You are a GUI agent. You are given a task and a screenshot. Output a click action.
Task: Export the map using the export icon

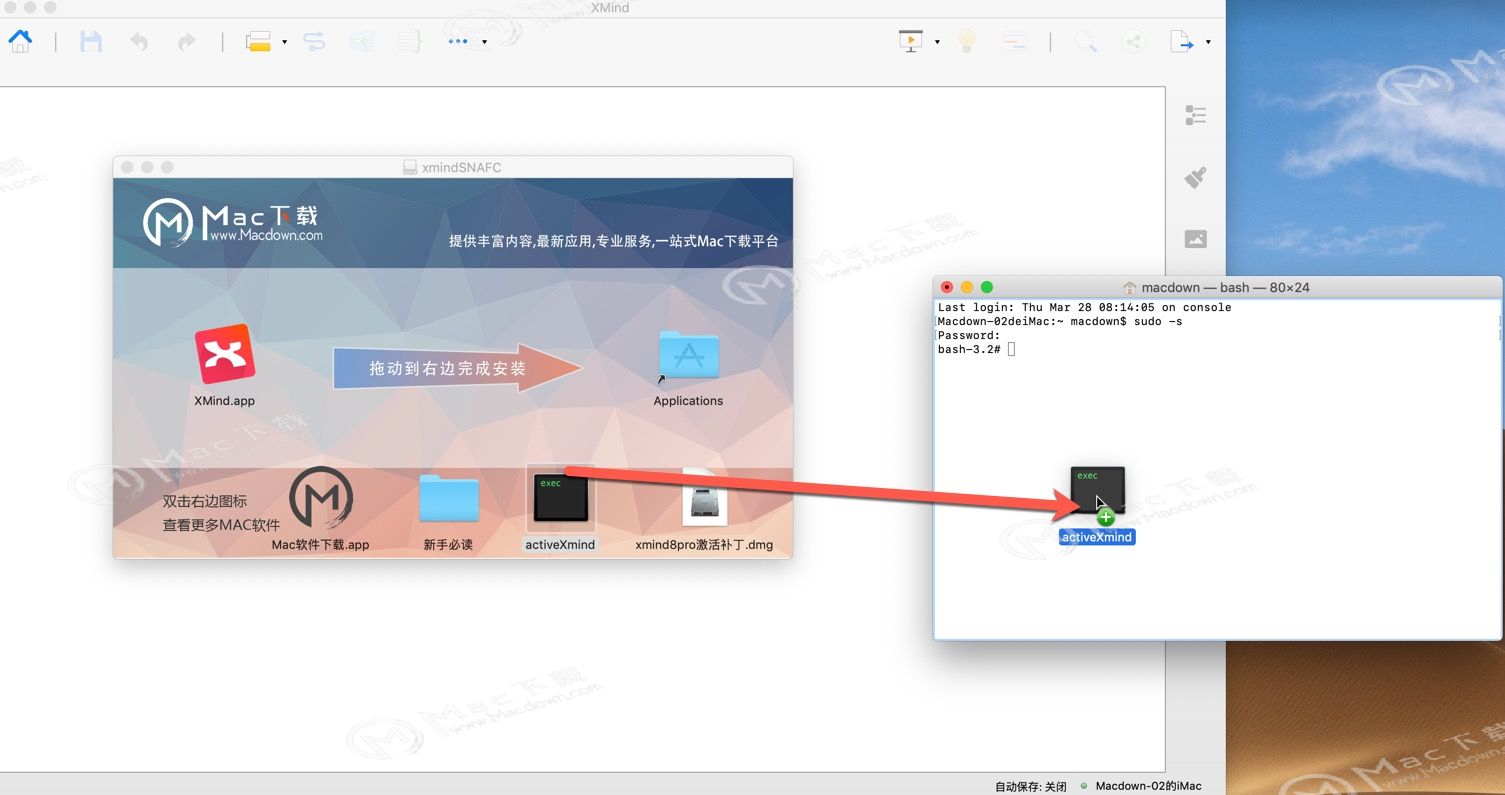pyautogui.click(x=1182, y=42)
